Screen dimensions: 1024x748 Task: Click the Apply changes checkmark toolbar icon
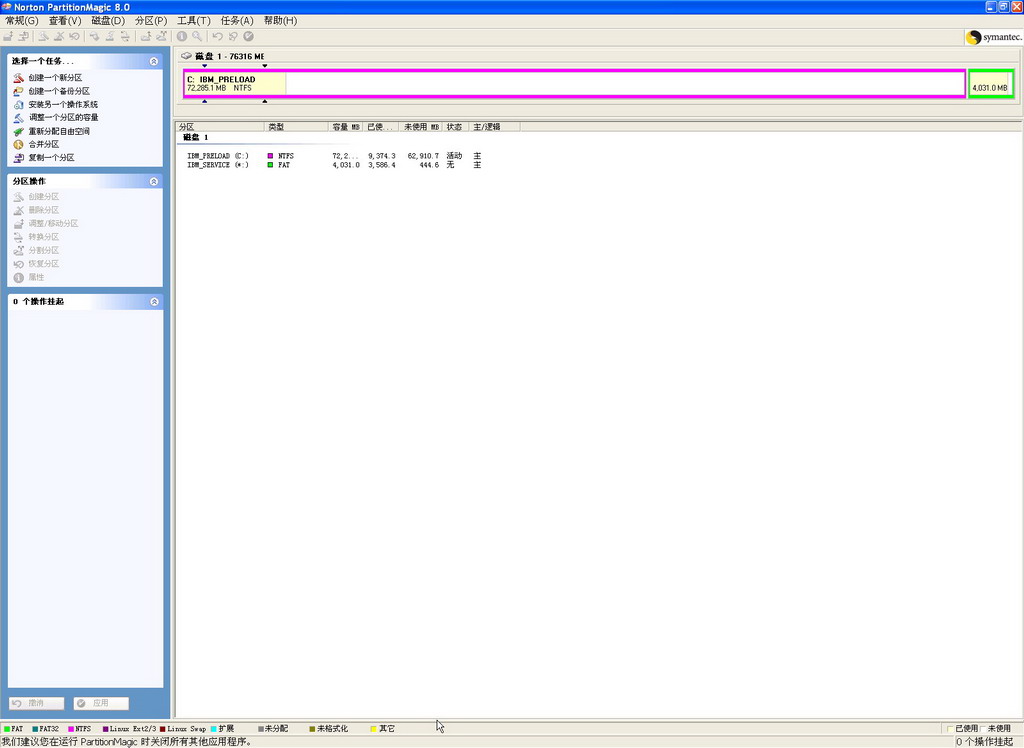click(x=248, y=37)
